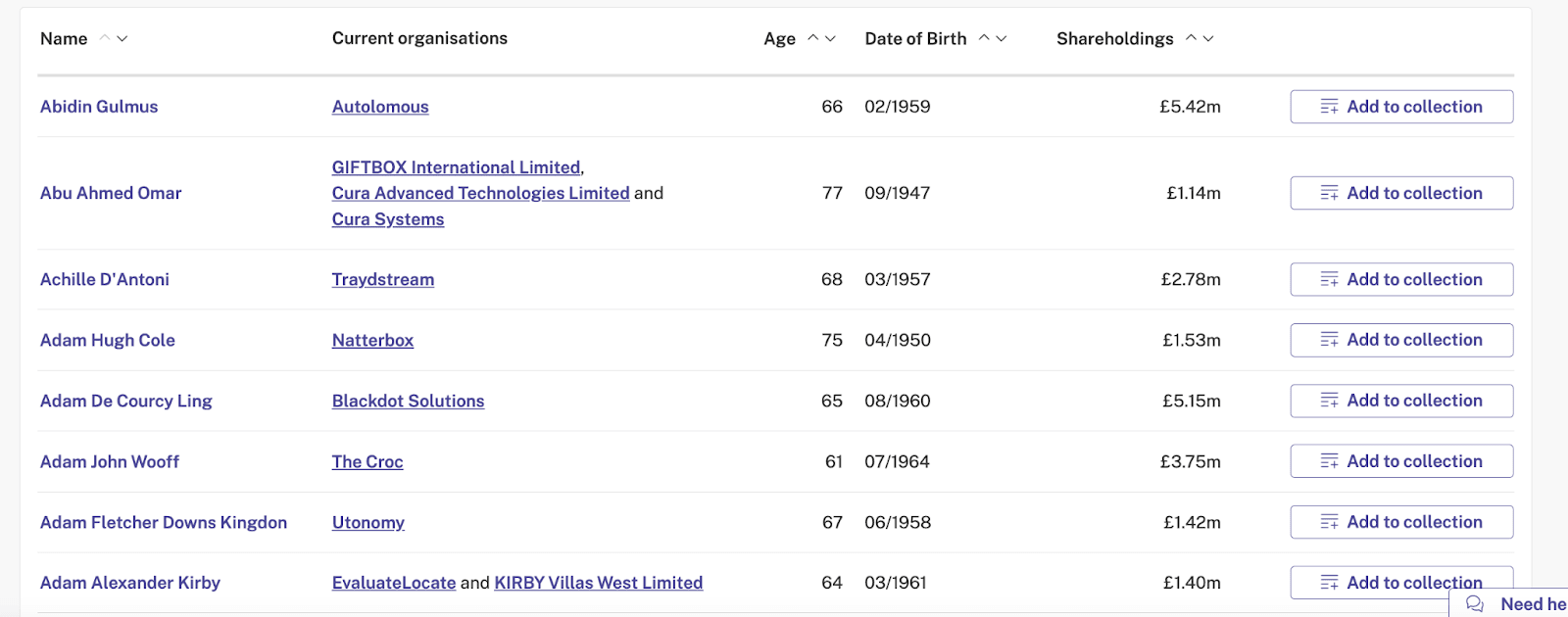
Task: Open Cura Advanced Technologies Limited link
Action: (x=480, y=193)
